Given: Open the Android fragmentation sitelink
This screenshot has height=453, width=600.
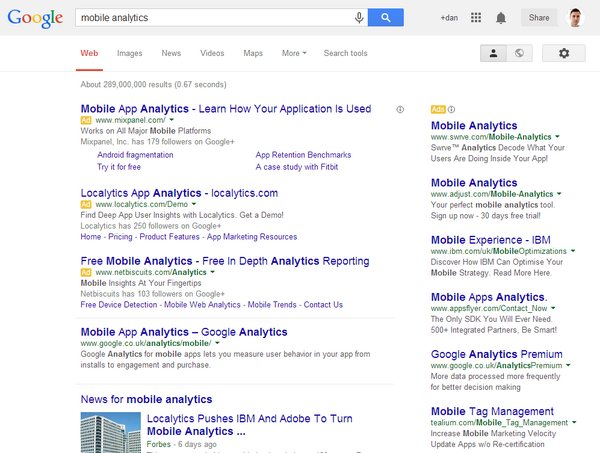Looking at the screenshot, I should (135, 155).
